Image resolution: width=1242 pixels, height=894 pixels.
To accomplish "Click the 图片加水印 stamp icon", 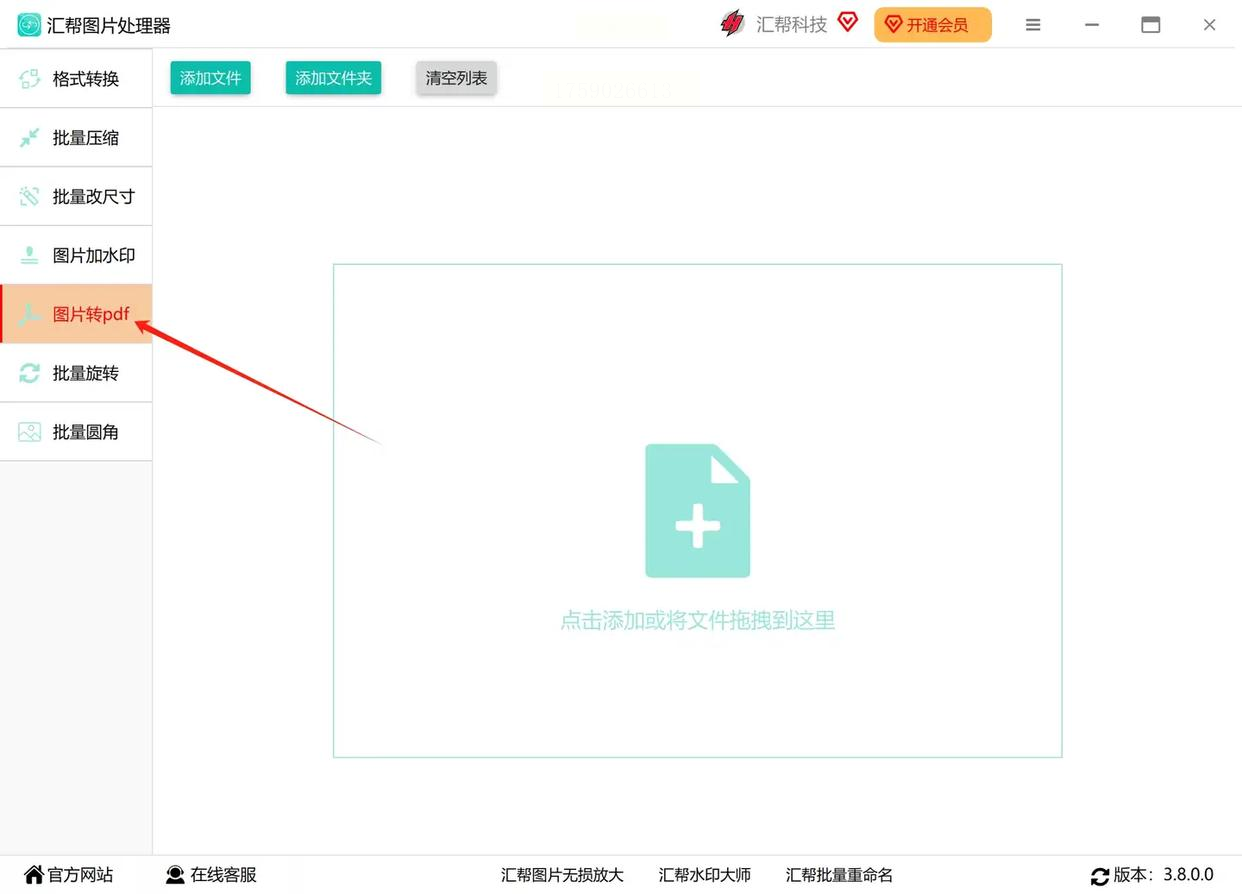I will [x=30, y=256].
